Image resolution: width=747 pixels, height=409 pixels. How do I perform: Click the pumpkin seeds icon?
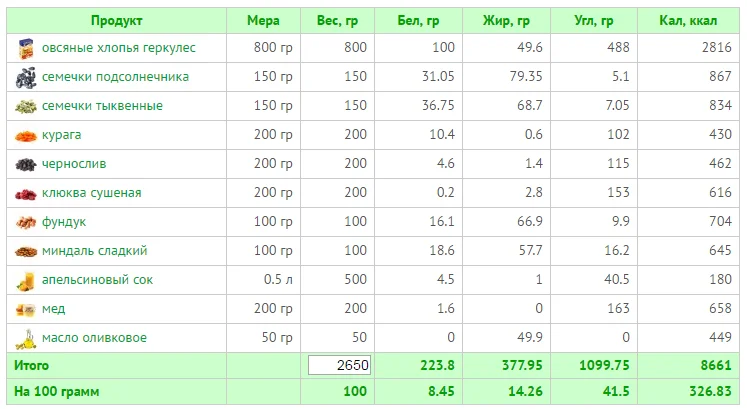click(x=26, y=107)
